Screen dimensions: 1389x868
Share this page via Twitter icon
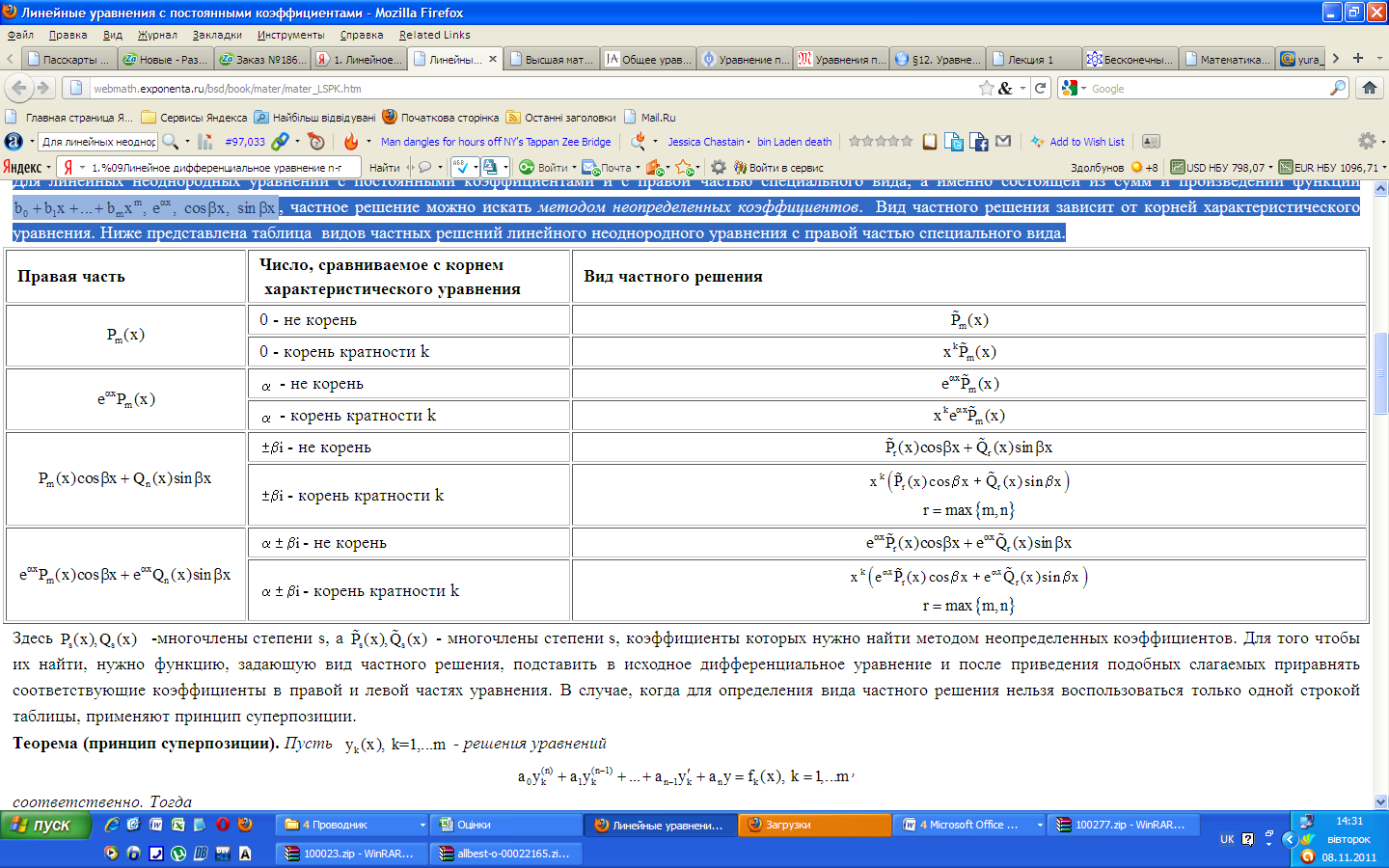pyautogui.click(x=954, y=142)
